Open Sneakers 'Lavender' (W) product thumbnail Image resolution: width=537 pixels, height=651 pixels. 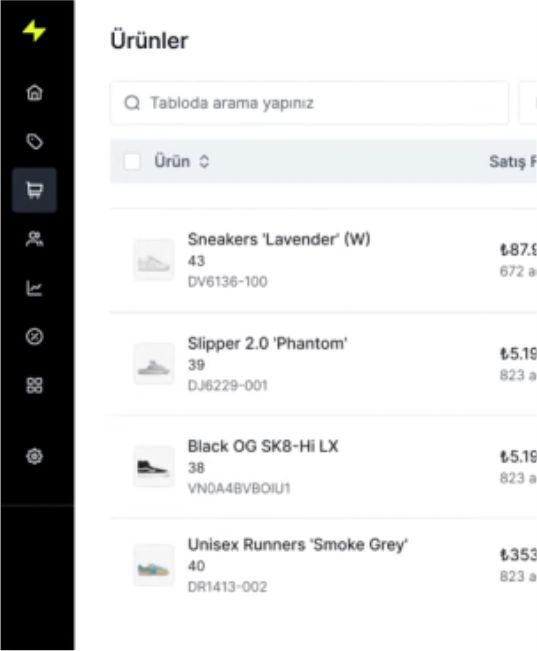pyautogui.click(x=154, y=261)
